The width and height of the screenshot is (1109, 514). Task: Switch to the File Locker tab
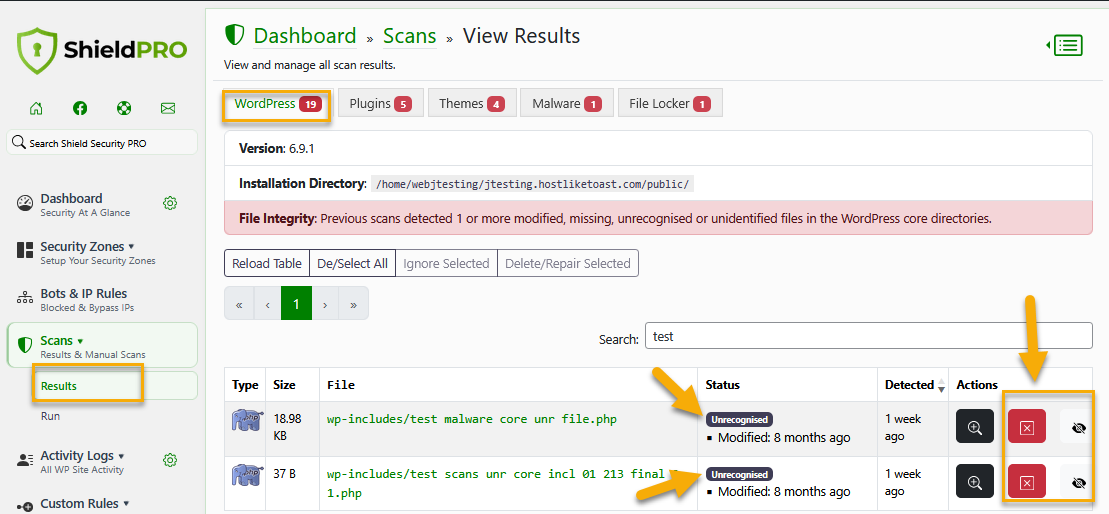(x=670, y=103)
